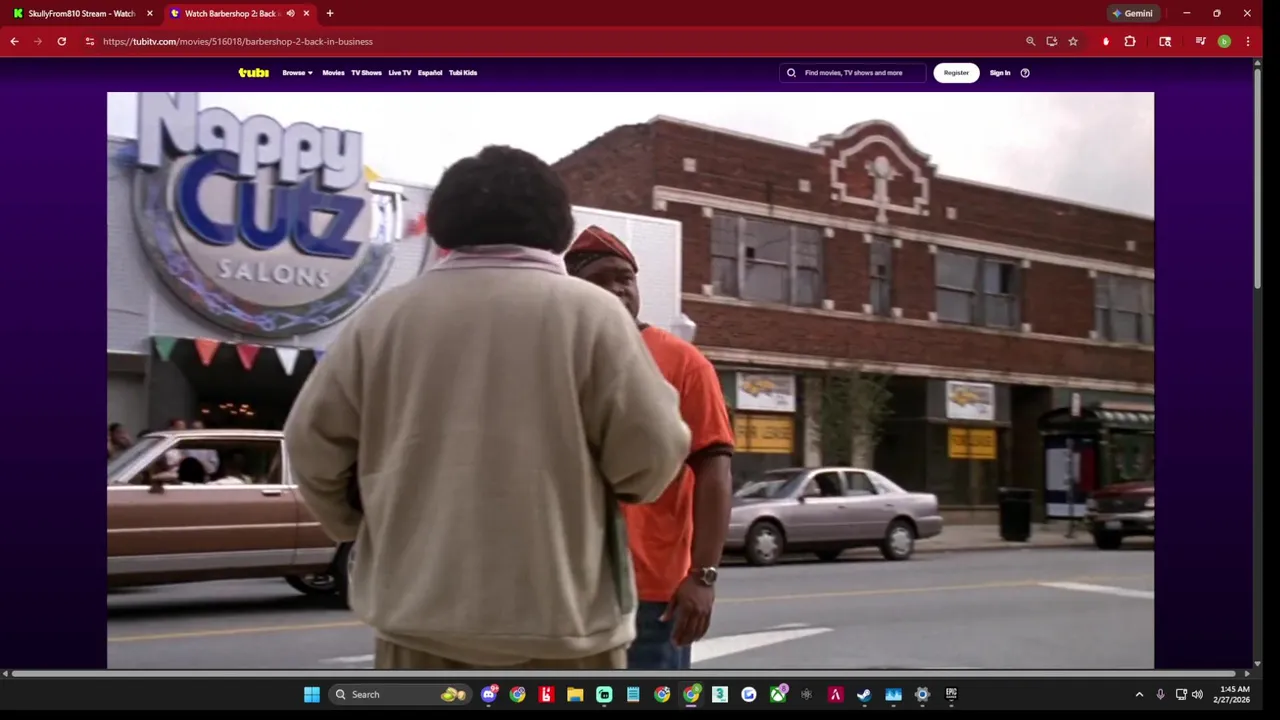
Task: Open the Chrome three-dot menu
Action: [x=1247, y=41]
